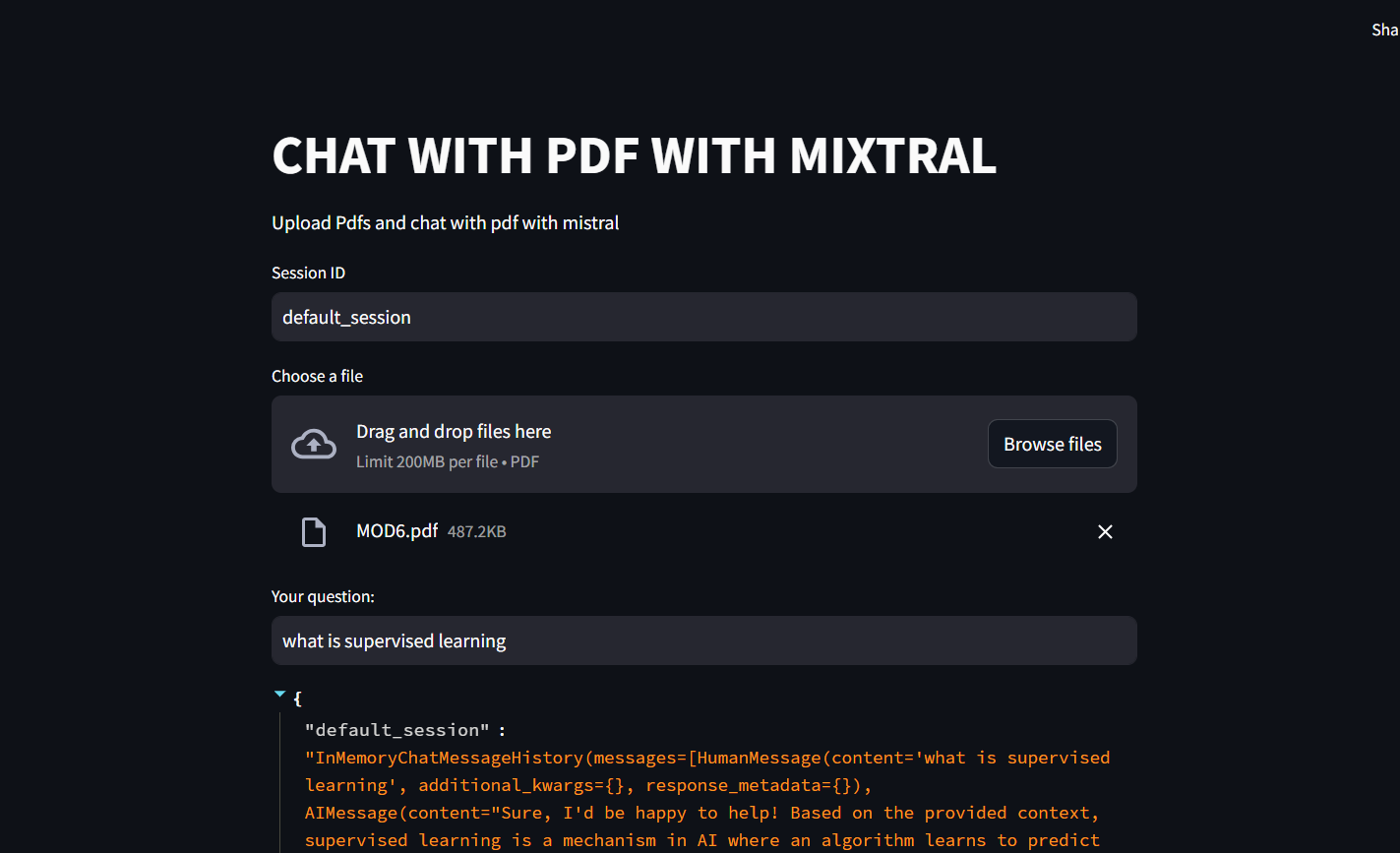
Task: Click the Drag and drop files here text
Action: 454,431
